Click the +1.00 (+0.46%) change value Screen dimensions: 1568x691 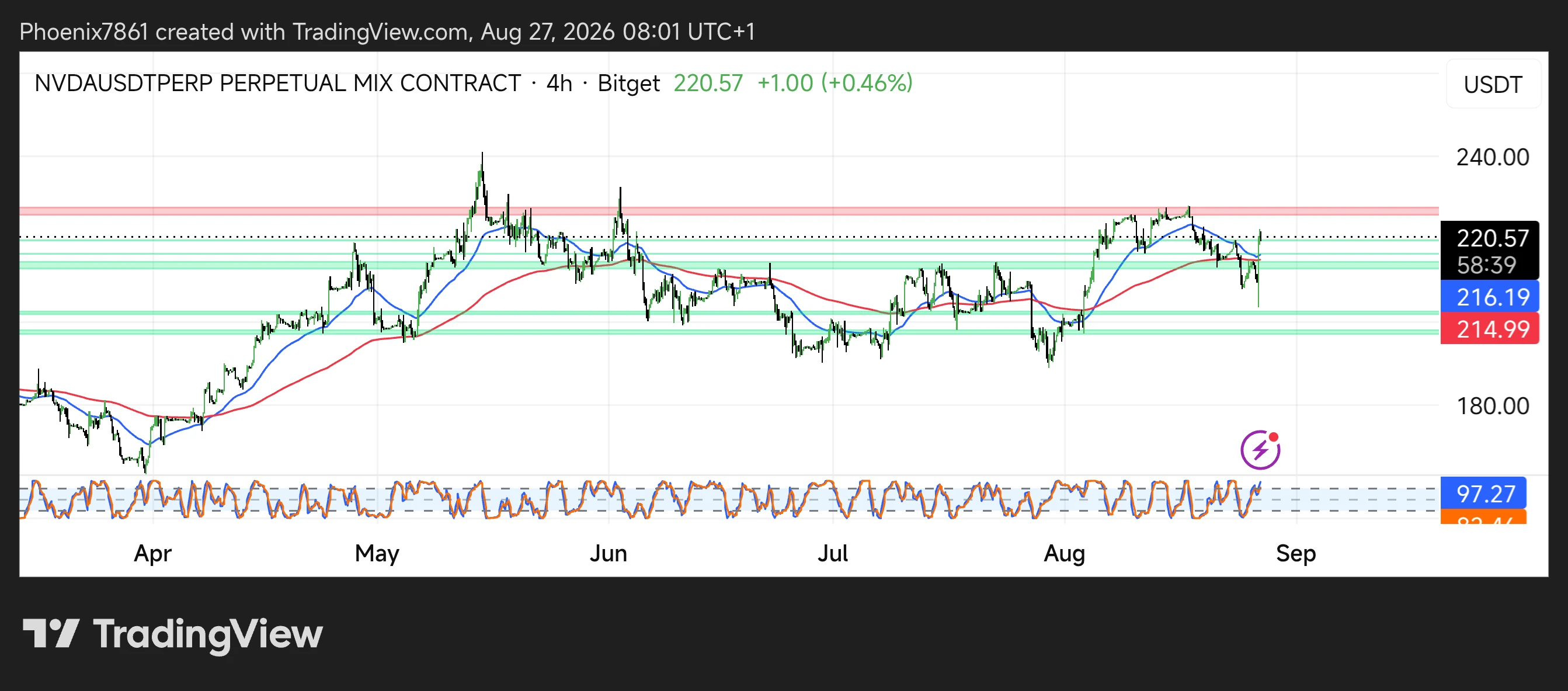click(x=835, y=83)
